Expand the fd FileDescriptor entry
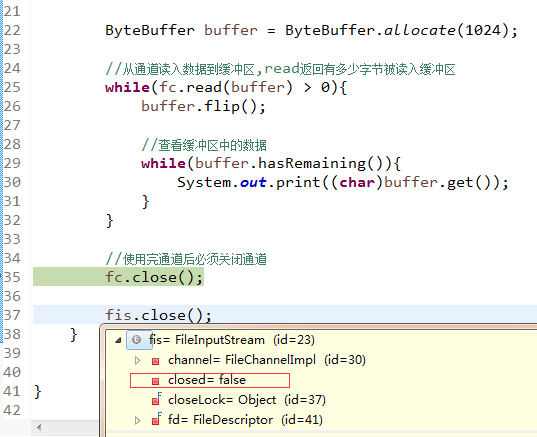The image size is (537, 437). (137, 420)
